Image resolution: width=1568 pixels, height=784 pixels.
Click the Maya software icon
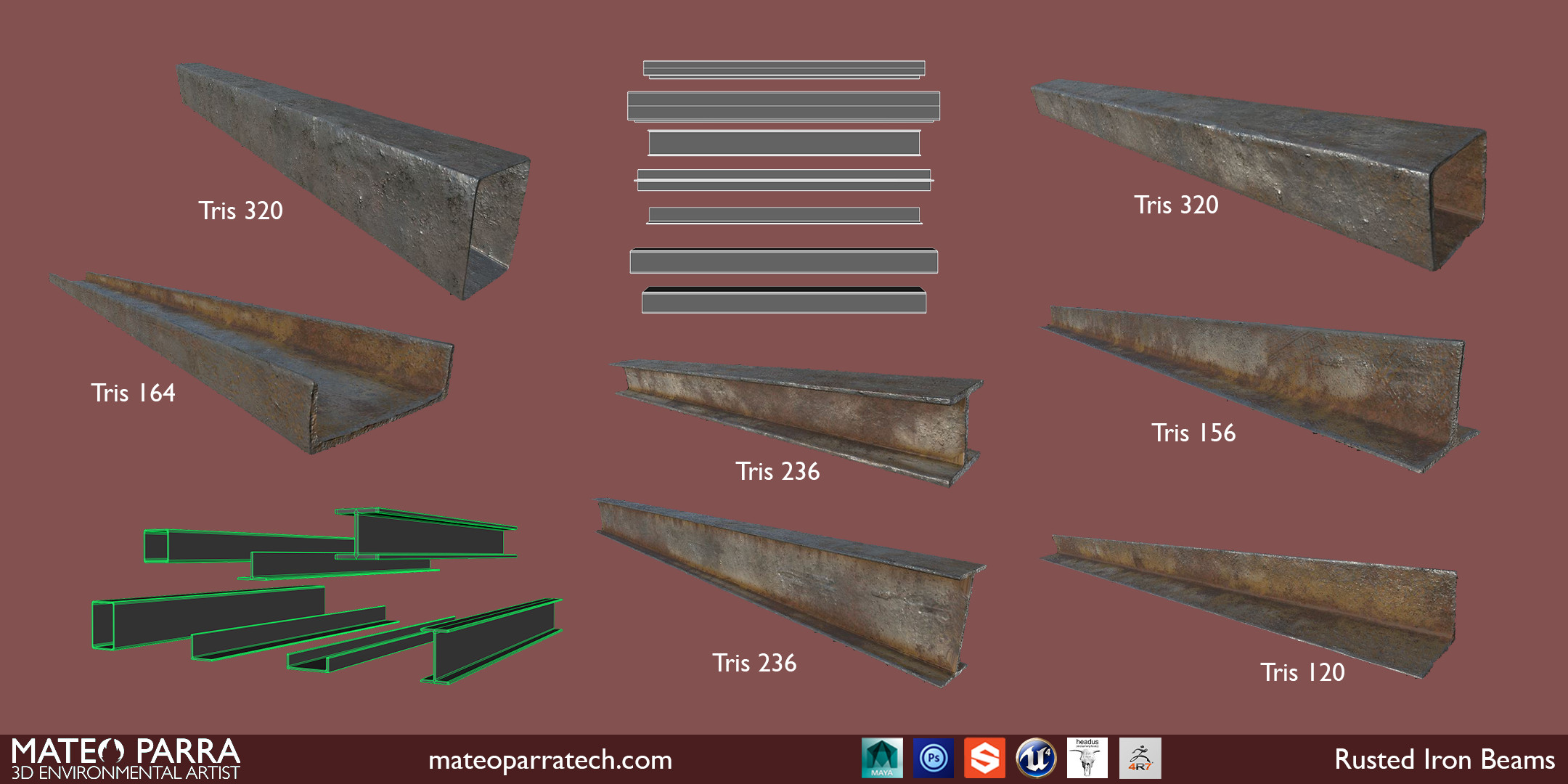tap(882, 759)
